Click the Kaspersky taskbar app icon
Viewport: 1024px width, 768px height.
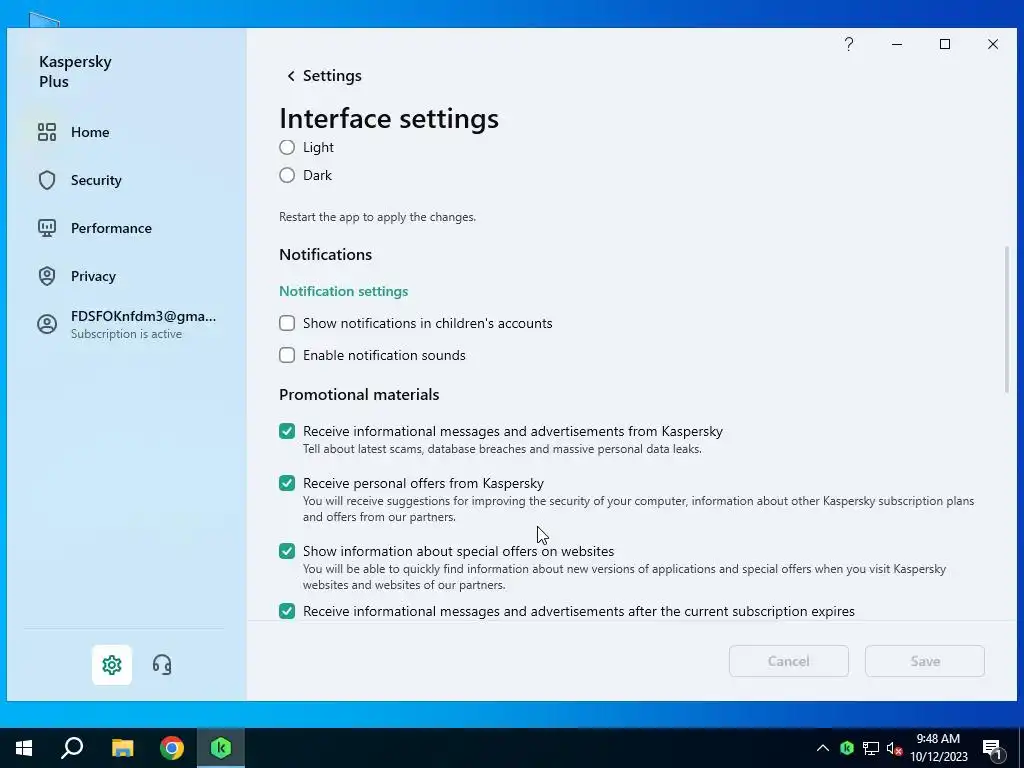point(221,748)
